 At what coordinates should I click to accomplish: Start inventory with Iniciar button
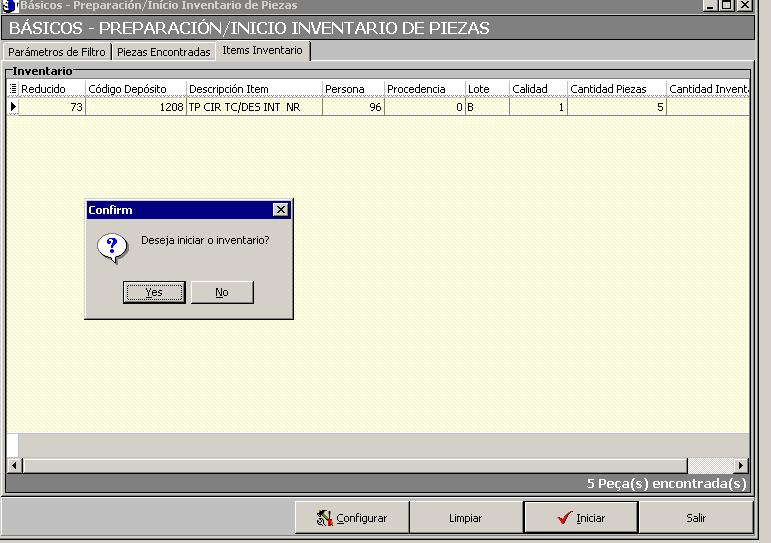(581, 518)
